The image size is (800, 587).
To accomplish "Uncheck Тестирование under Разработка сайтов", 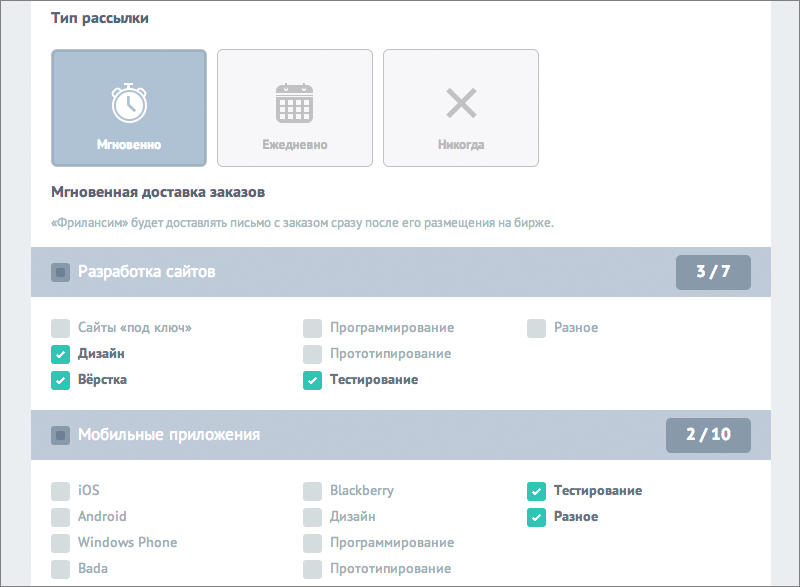I will pyautogui.click(x=312, y=380).
